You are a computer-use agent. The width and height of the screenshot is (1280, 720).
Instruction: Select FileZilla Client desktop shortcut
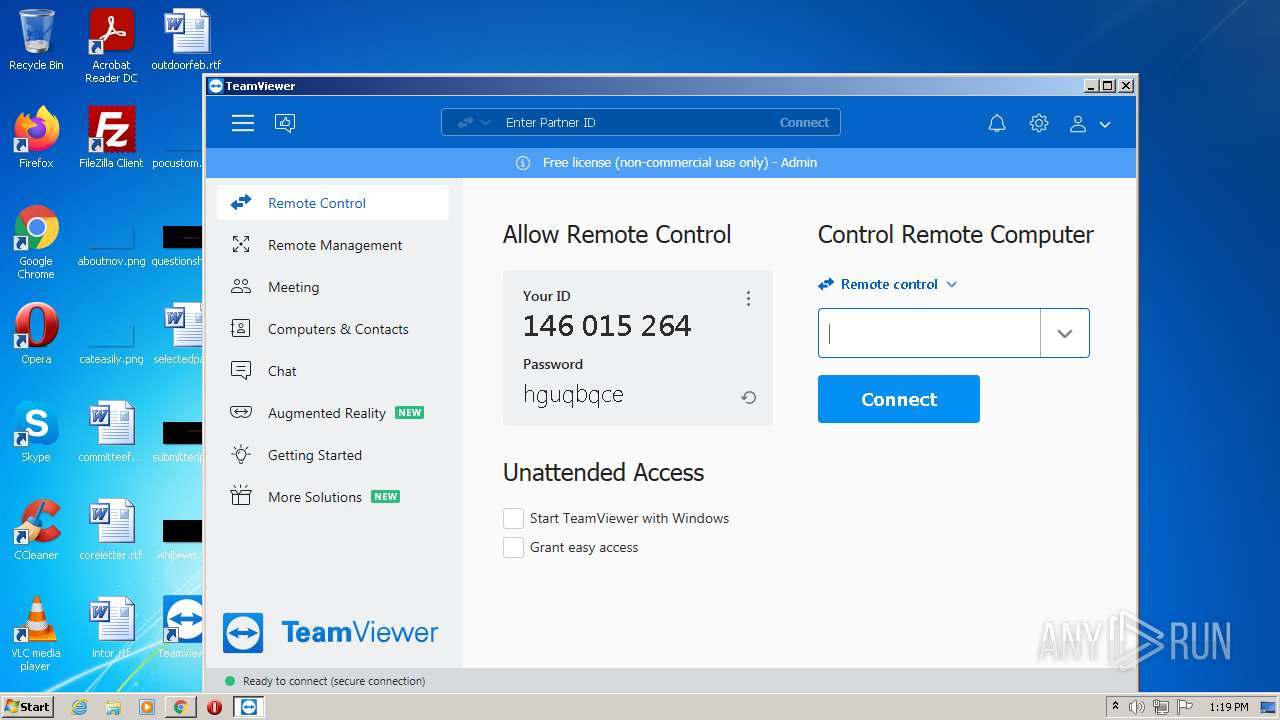(x=111, y=138)
